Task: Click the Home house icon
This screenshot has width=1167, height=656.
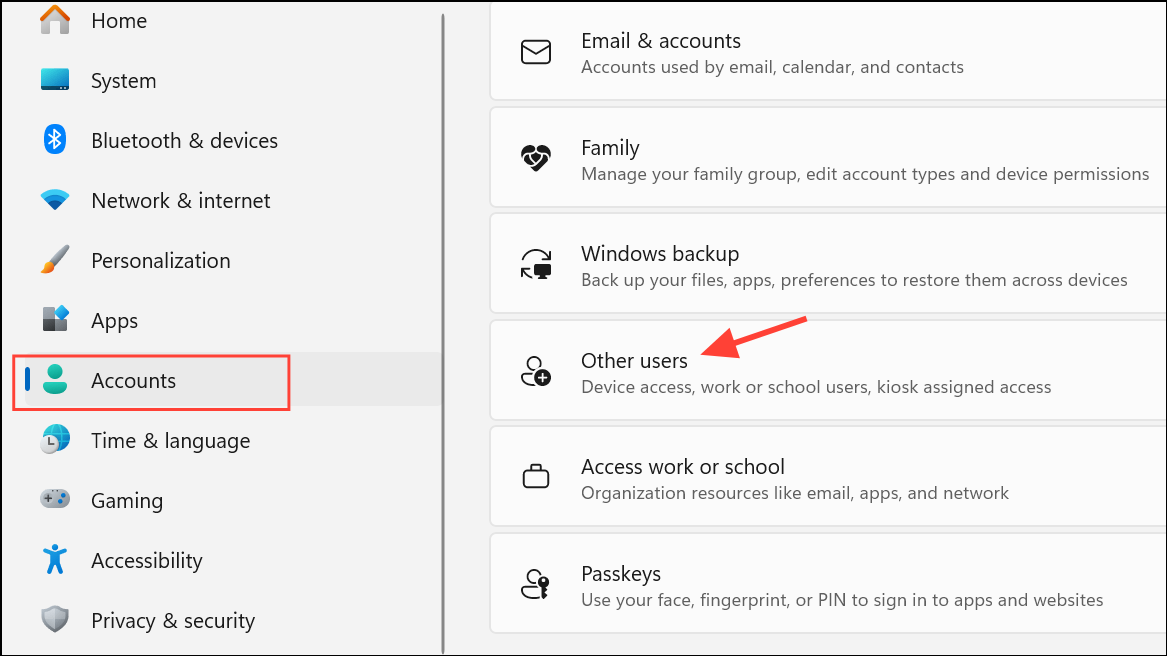Action: 55,20
